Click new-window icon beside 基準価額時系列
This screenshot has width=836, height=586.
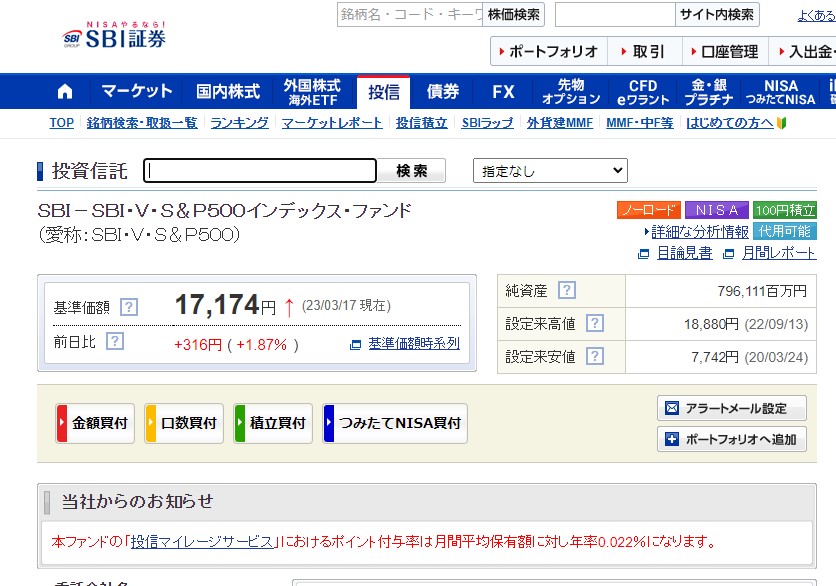[356, 345]
